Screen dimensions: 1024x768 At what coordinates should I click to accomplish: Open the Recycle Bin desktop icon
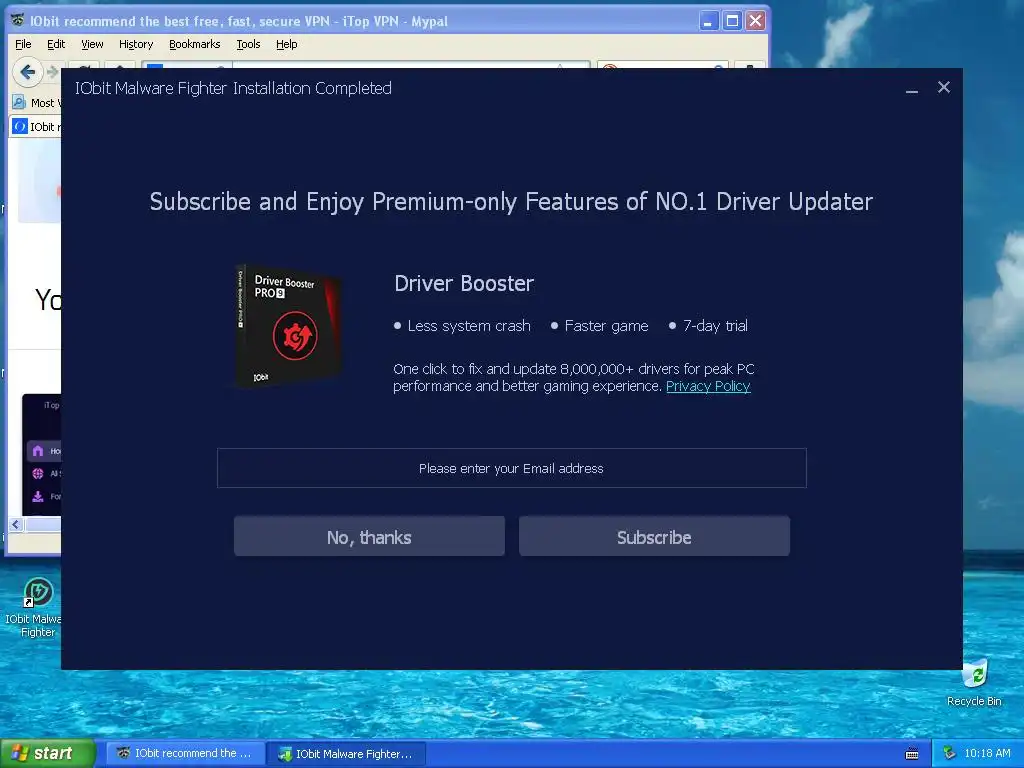click(974, 682)
